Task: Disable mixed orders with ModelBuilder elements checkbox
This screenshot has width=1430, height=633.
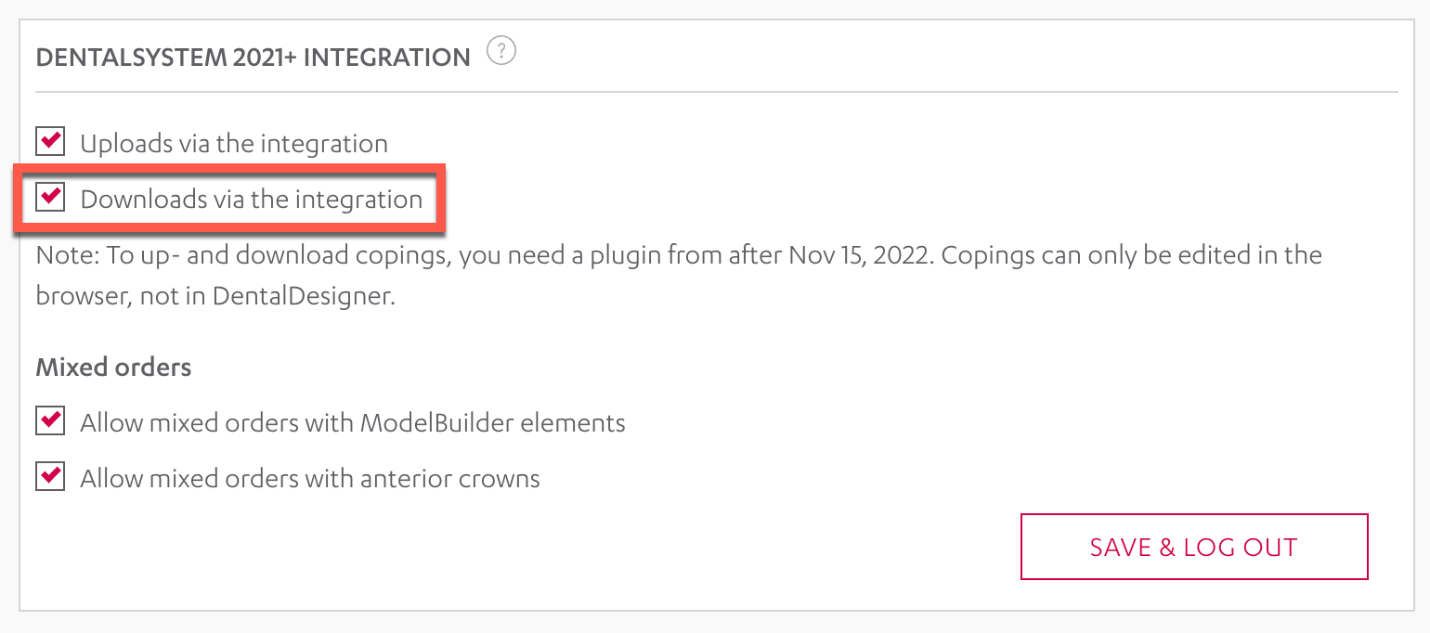Action: point(50,421)
